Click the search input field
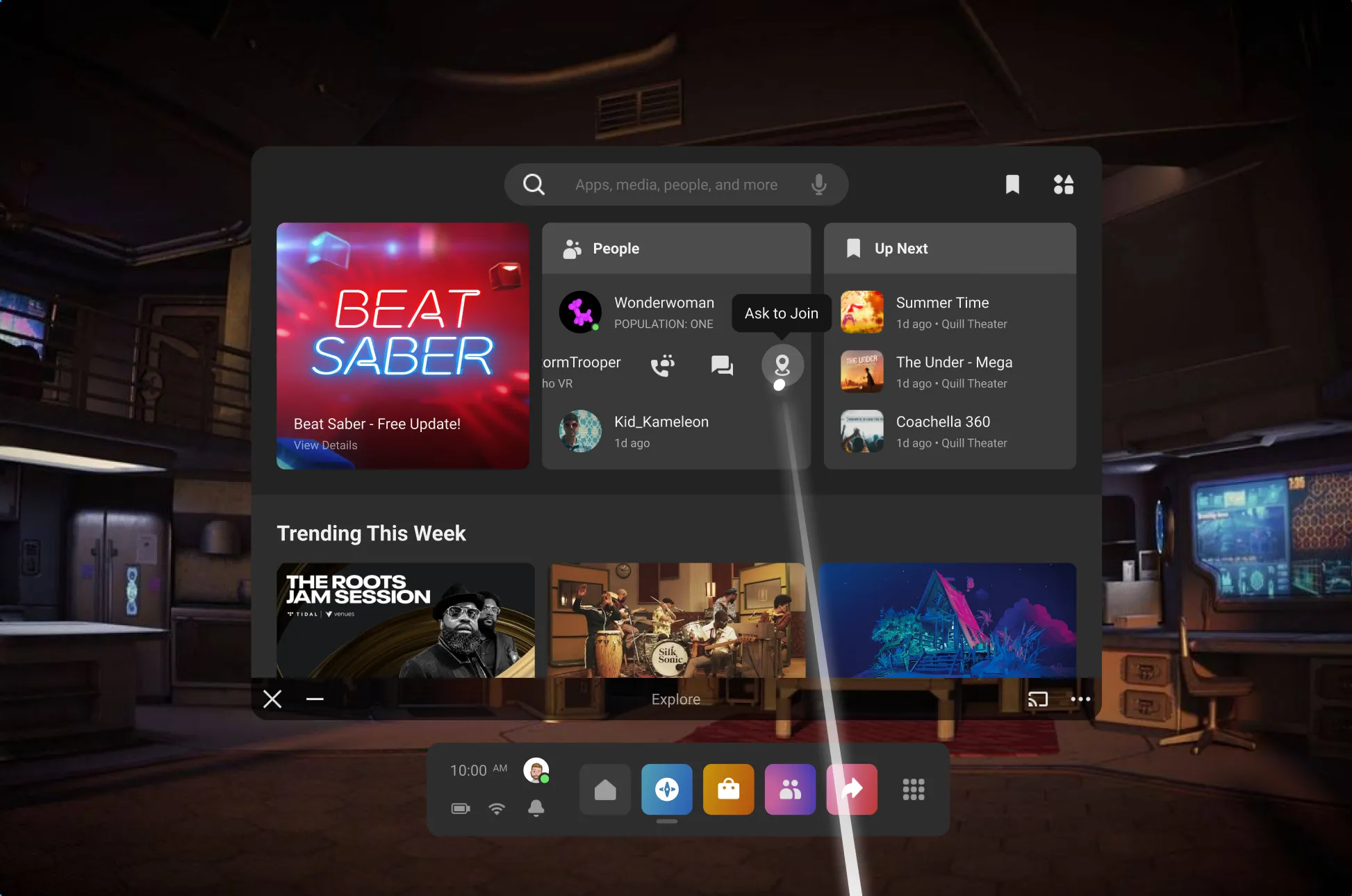Screen dimensions: 1352x896 point(676,185)
